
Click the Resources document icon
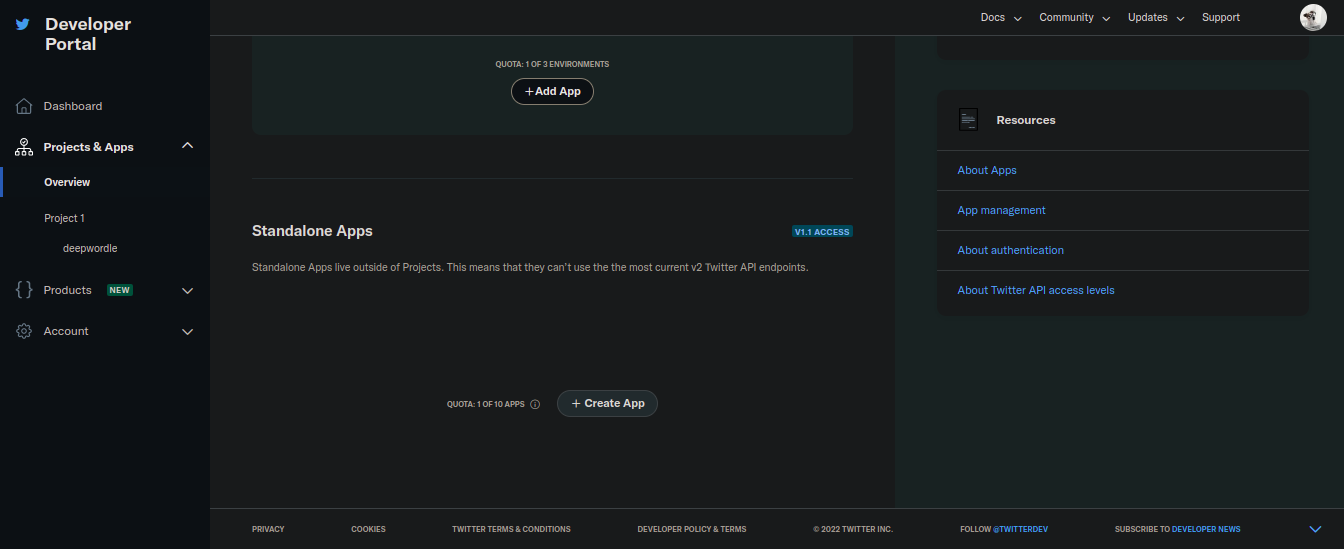point(968,120)
